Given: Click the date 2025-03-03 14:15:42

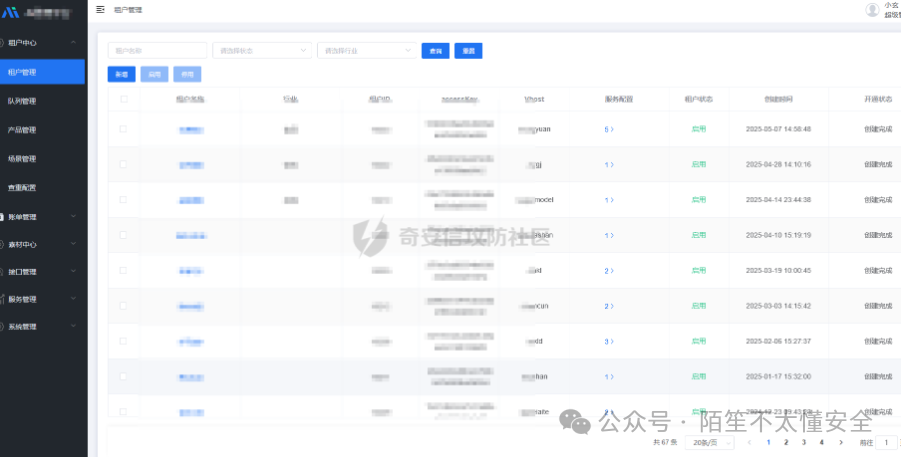Looking at the screenshot, I should point(779,306).
